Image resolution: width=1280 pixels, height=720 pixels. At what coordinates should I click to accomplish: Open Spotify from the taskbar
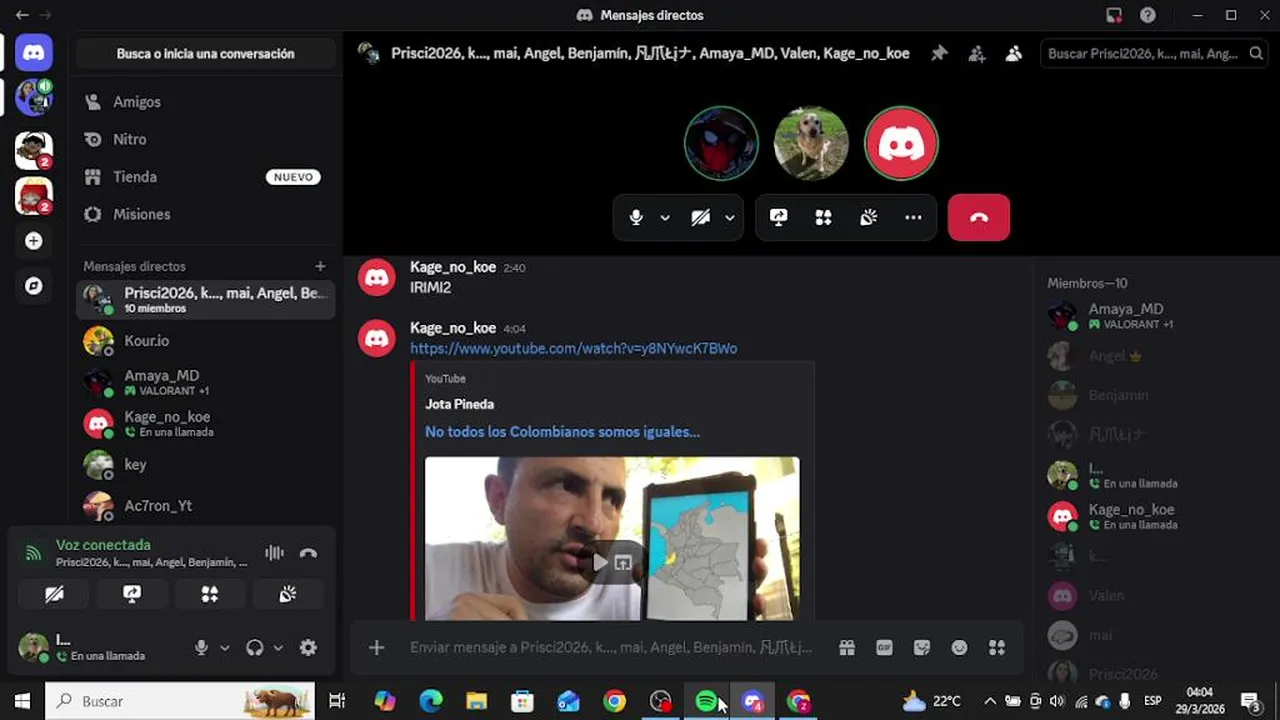pos(707,701)
